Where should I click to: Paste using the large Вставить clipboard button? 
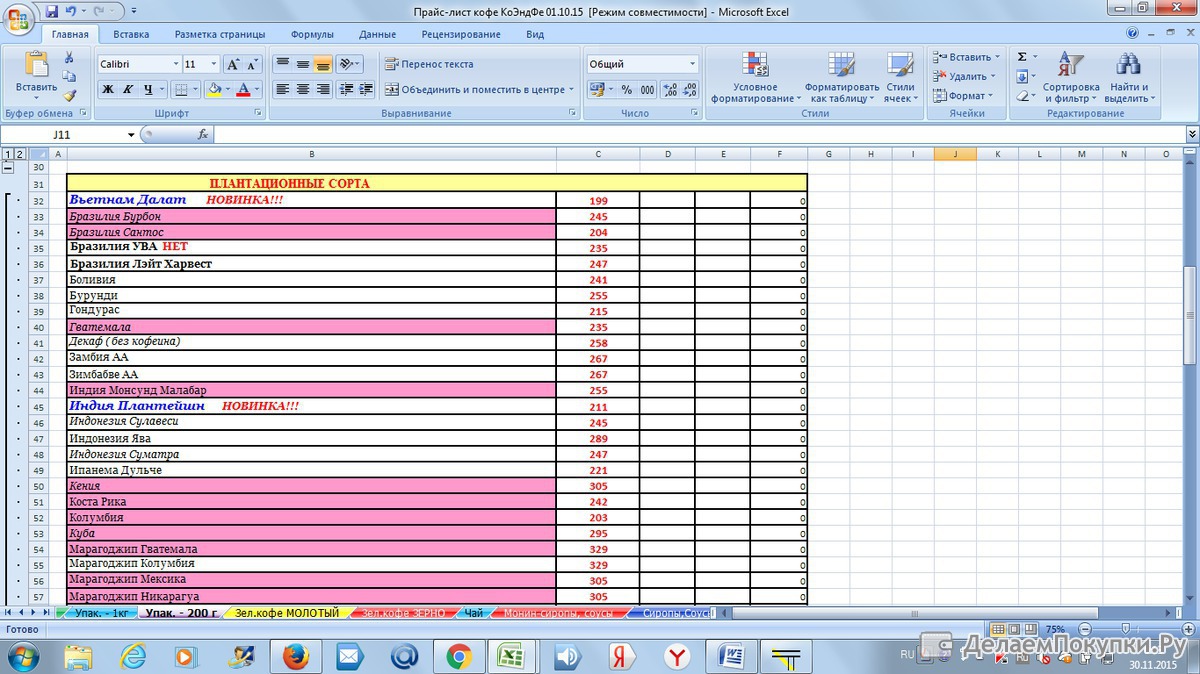click(37, 75)
